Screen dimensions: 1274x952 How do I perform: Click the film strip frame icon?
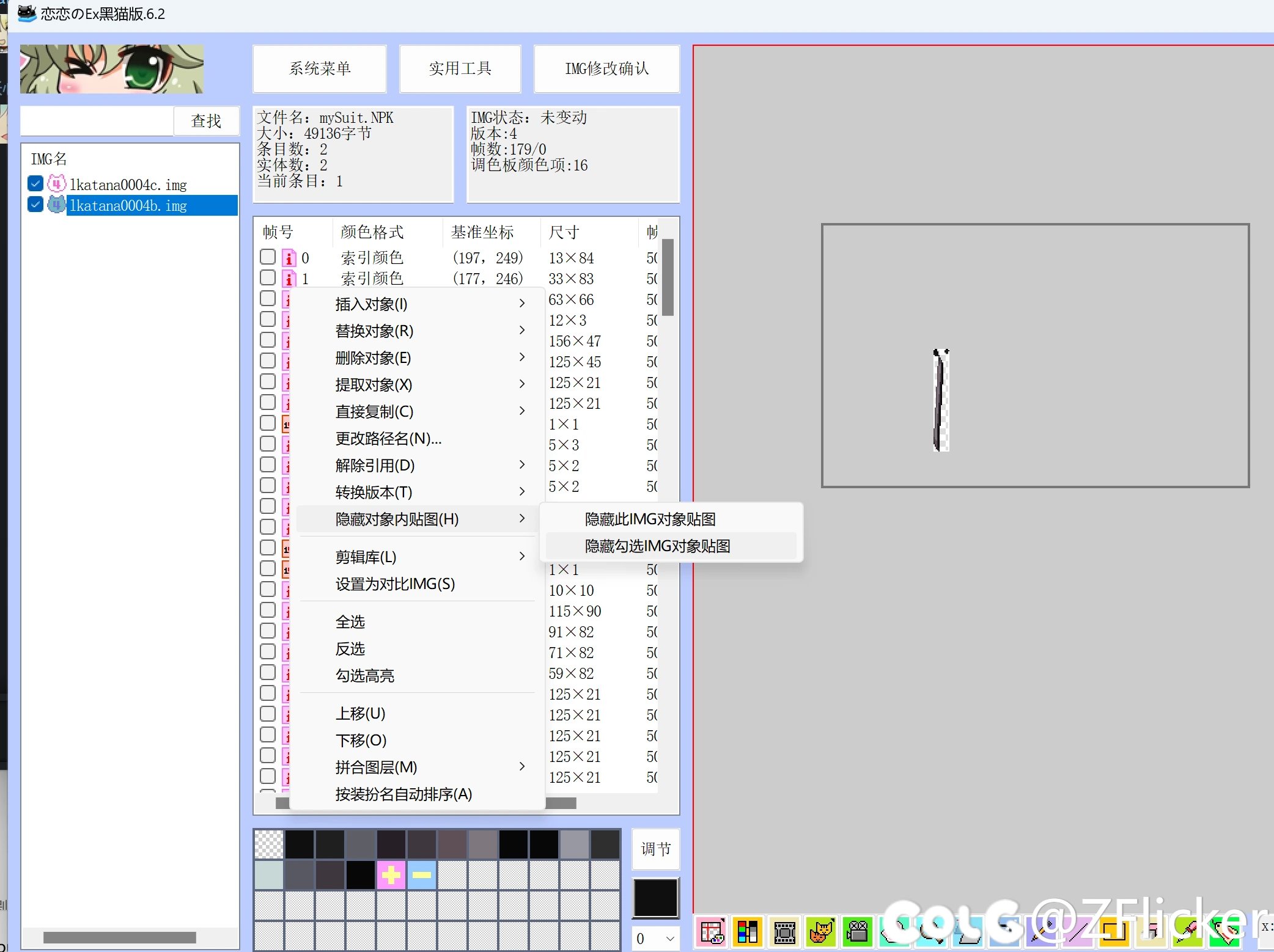click(784, 932)
